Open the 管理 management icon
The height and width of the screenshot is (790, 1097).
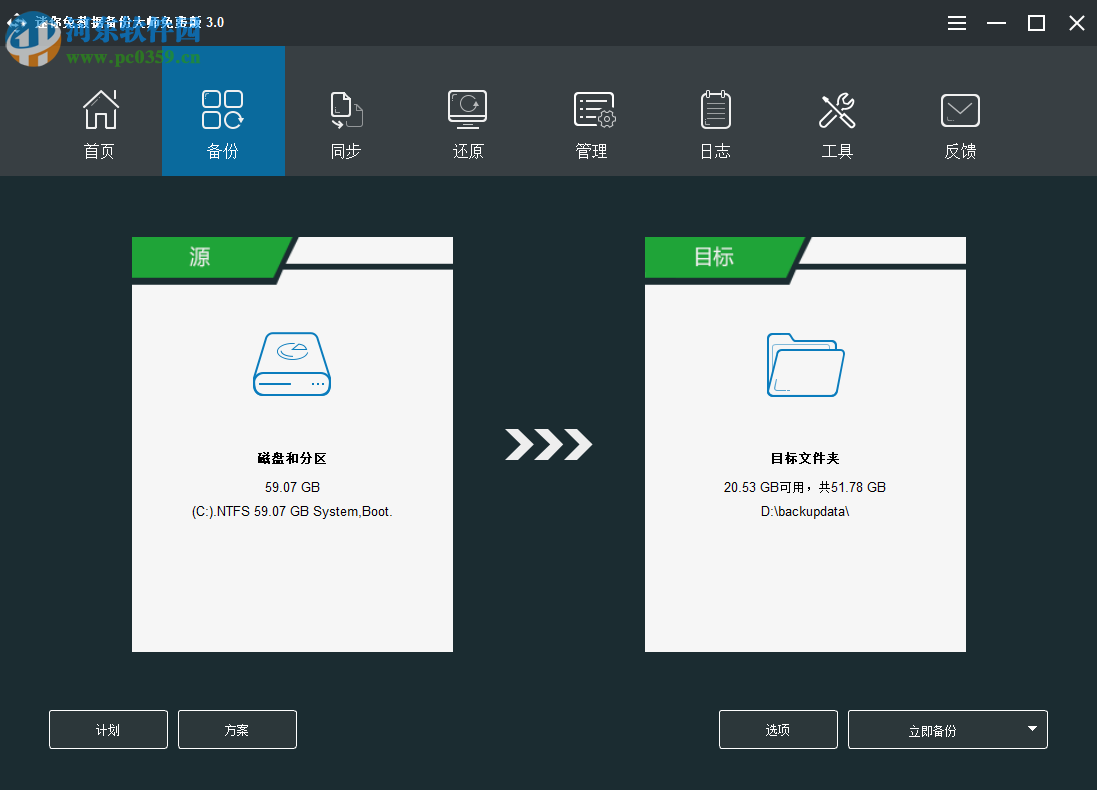[594, 110]
